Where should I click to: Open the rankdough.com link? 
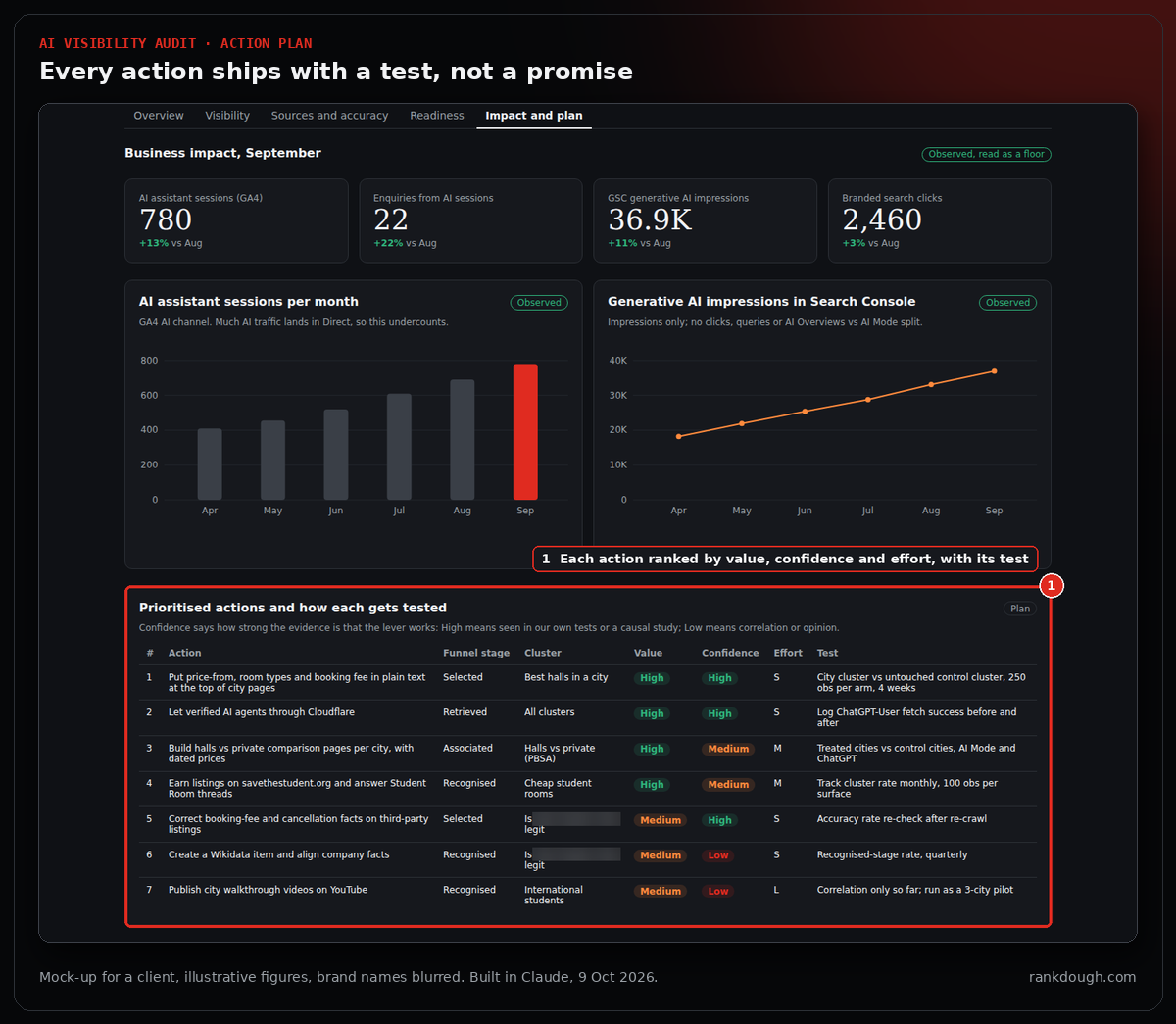pos(1082,977)
